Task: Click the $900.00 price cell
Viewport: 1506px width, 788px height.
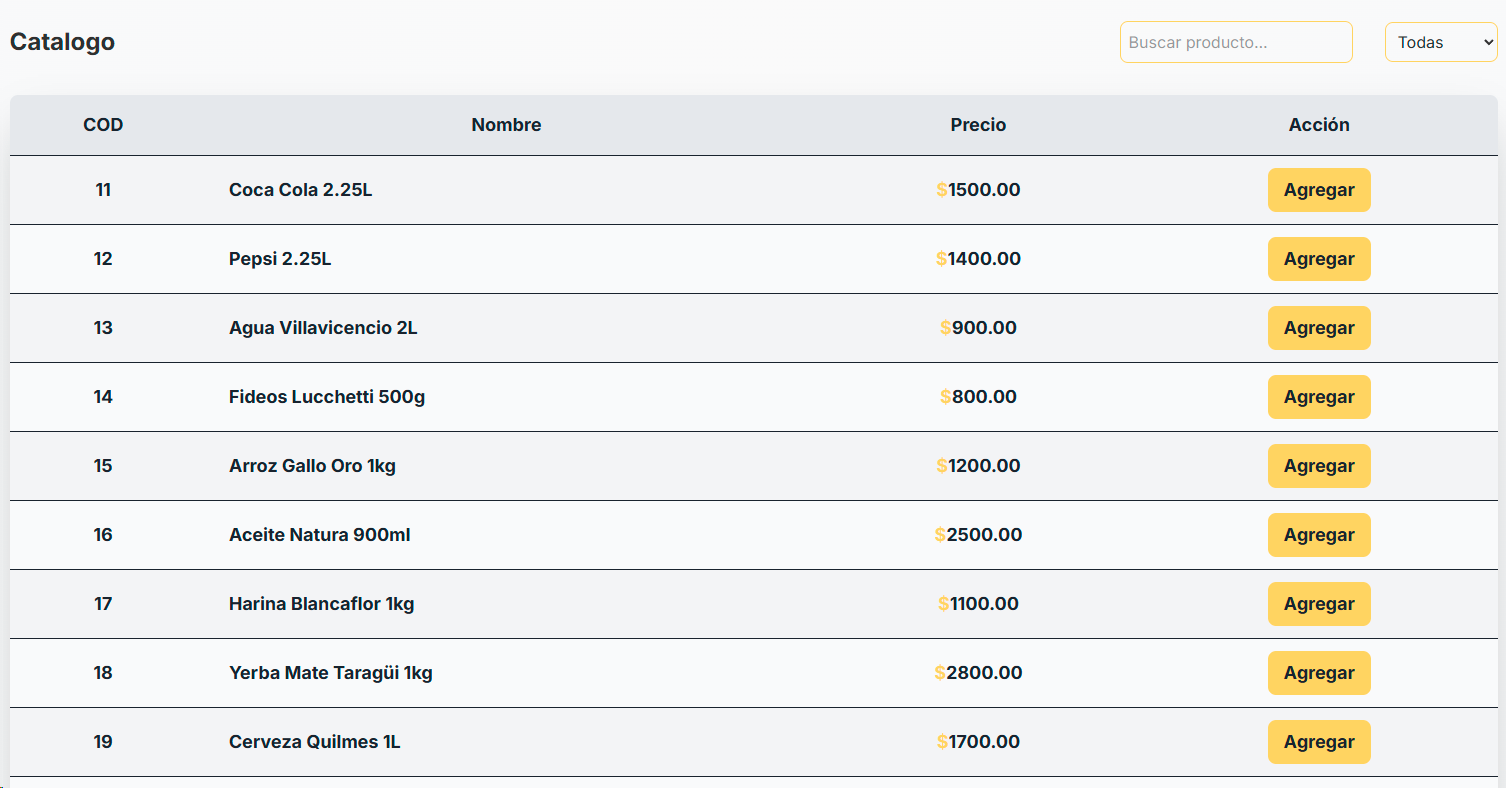Action: (x=978, y=328)
